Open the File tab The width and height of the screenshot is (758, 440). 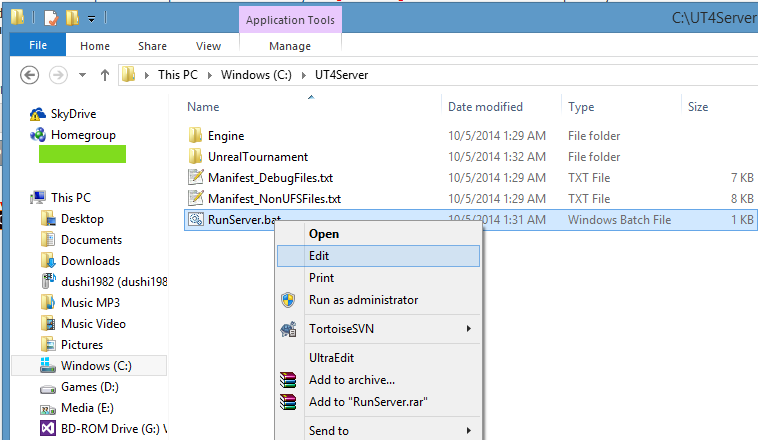tap(38, 45)
